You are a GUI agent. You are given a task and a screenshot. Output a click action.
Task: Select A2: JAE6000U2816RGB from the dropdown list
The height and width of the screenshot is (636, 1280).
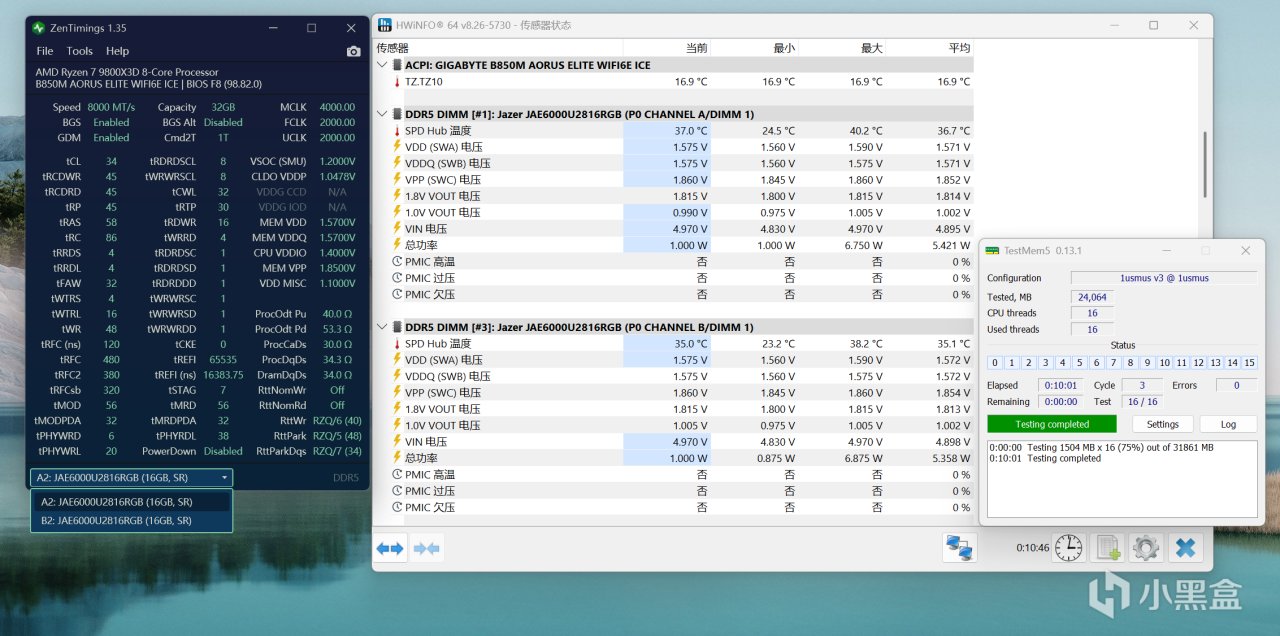[131, 502]
